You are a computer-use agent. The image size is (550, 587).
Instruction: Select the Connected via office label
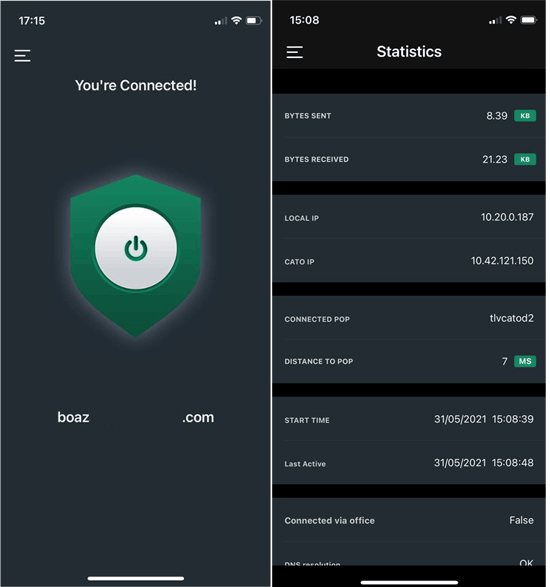point(329,521)
